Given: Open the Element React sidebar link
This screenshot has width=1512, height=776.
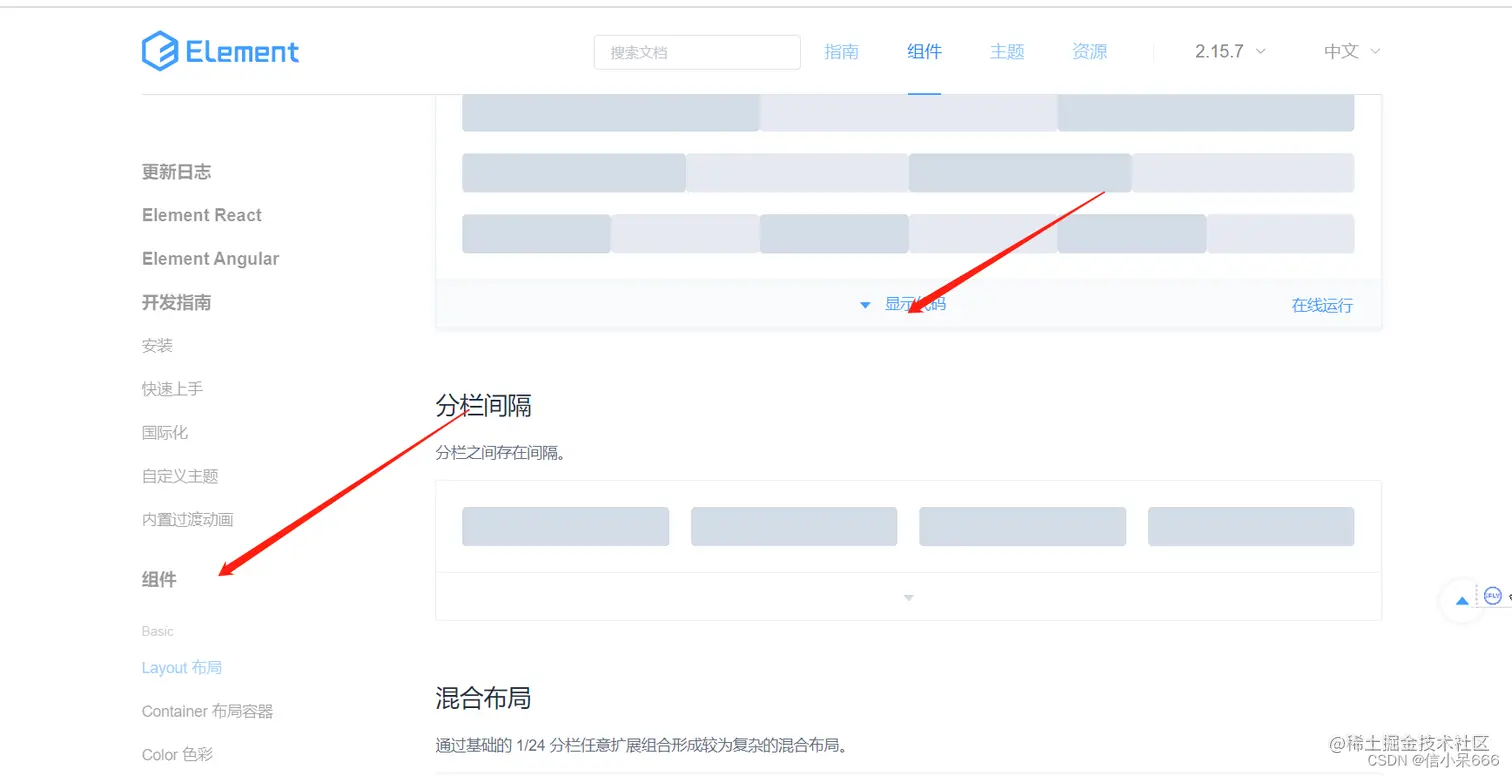Looking at the screenshot, I should pos(201,214).
